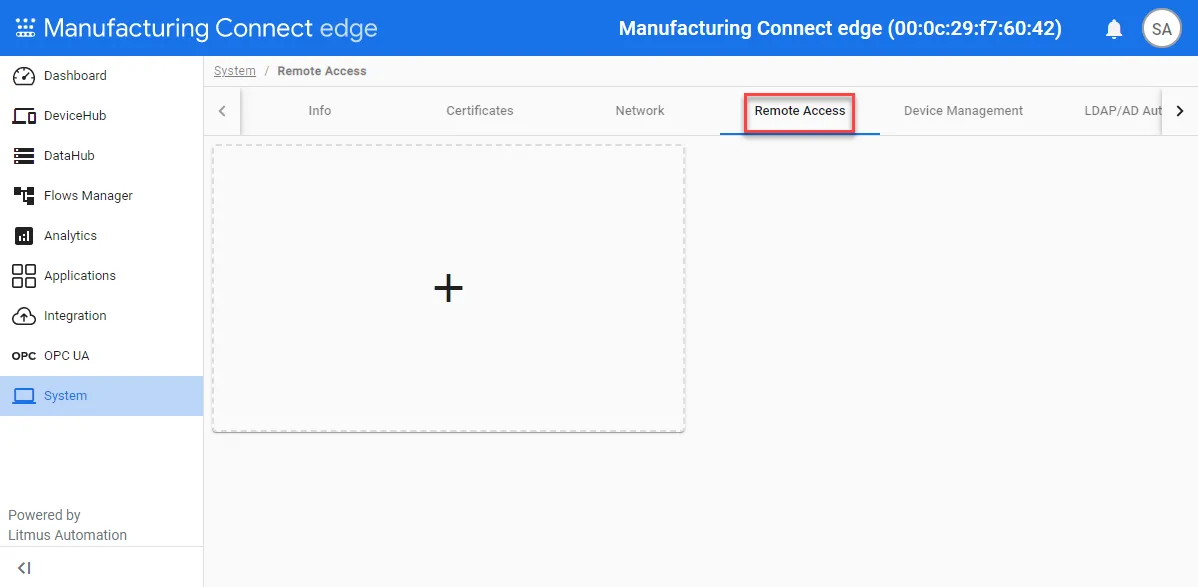Follow the System breadcrumb link

[x=235, y=71]
